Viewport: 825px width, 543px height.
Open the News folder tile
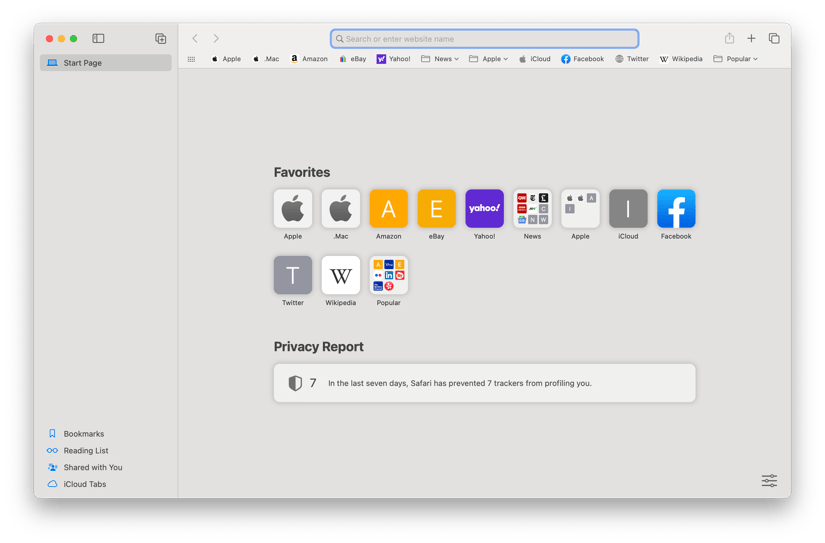coord(532,209)
